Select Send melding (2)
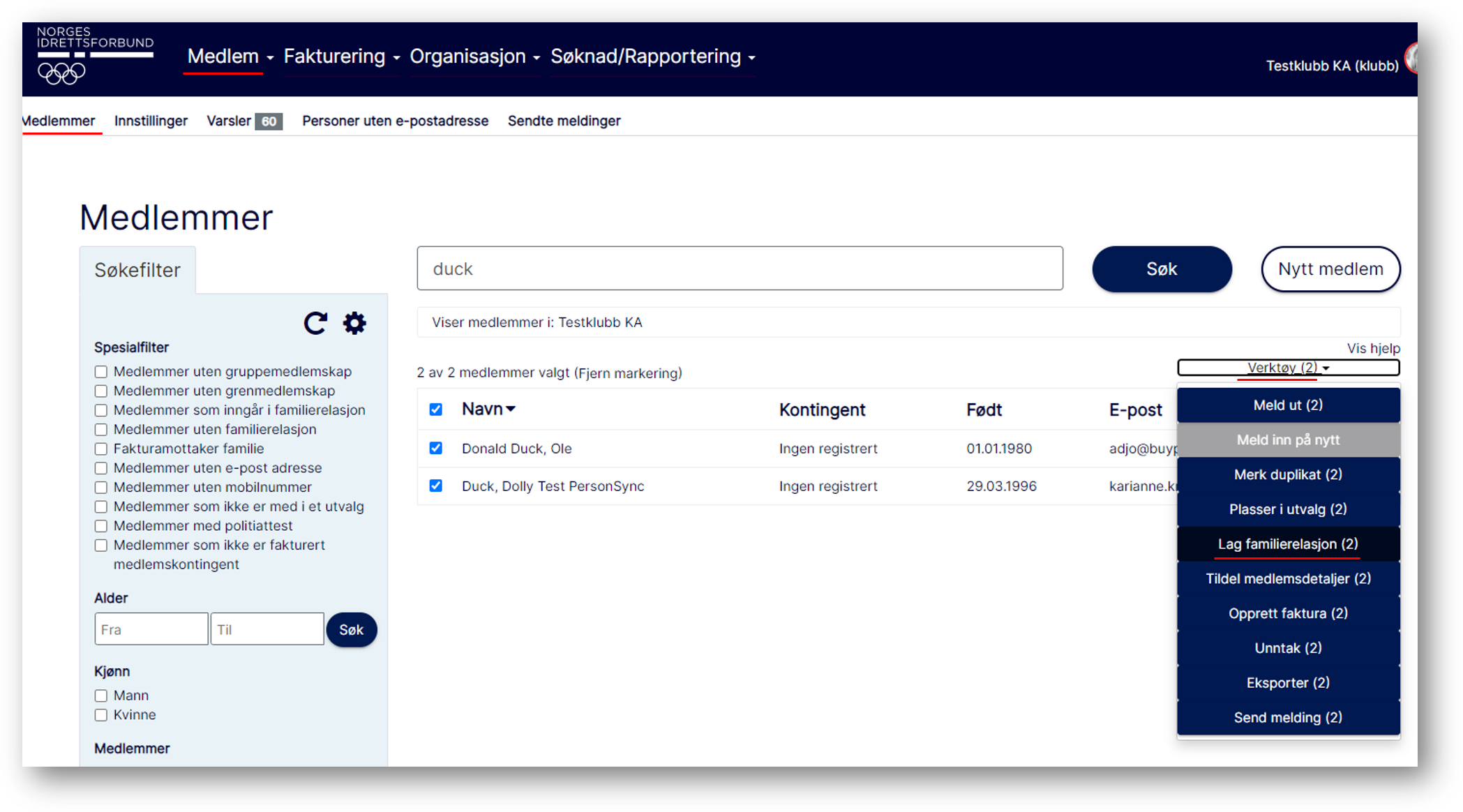This screenshot has width=1463, height=812. click(x=1288, y=717)
